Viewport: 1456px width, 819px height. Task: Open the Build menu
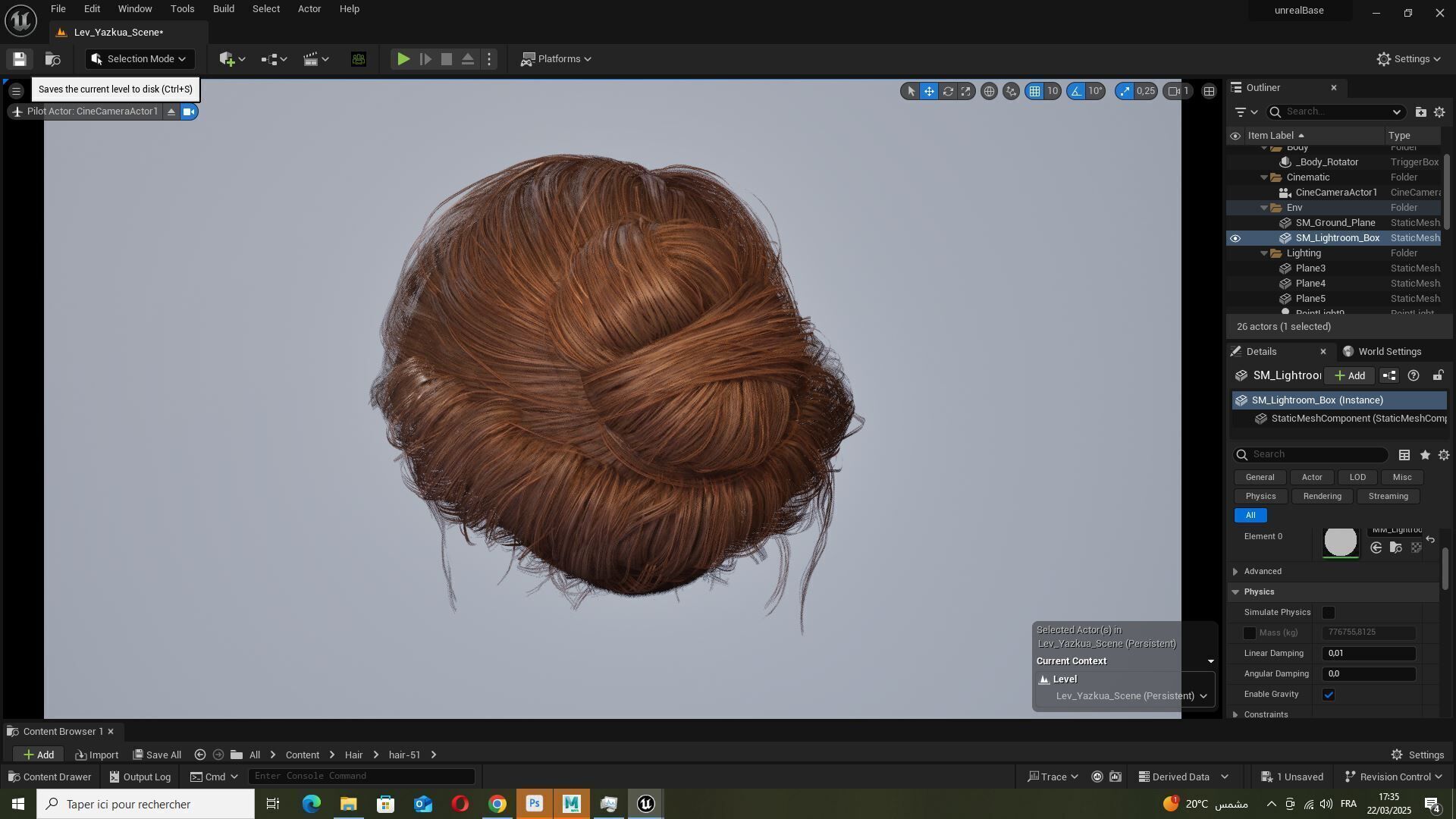click(x=223, y=9)
